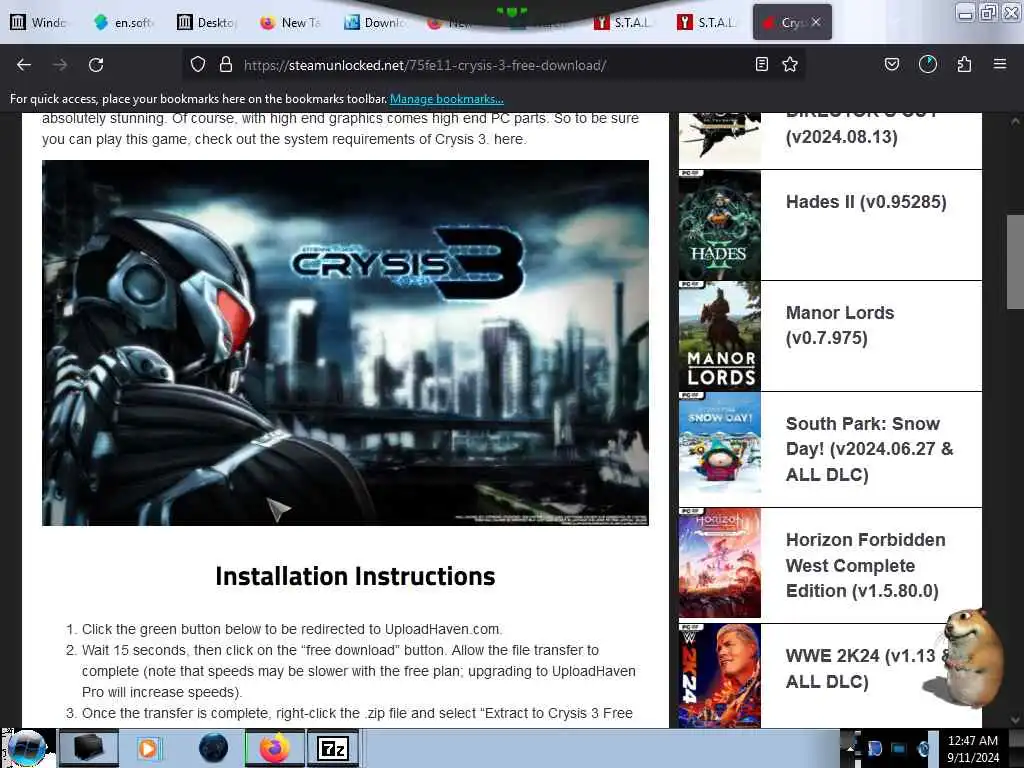Switch to first S.T.A.L tab
1024x768 pixels.
[624, 22]
